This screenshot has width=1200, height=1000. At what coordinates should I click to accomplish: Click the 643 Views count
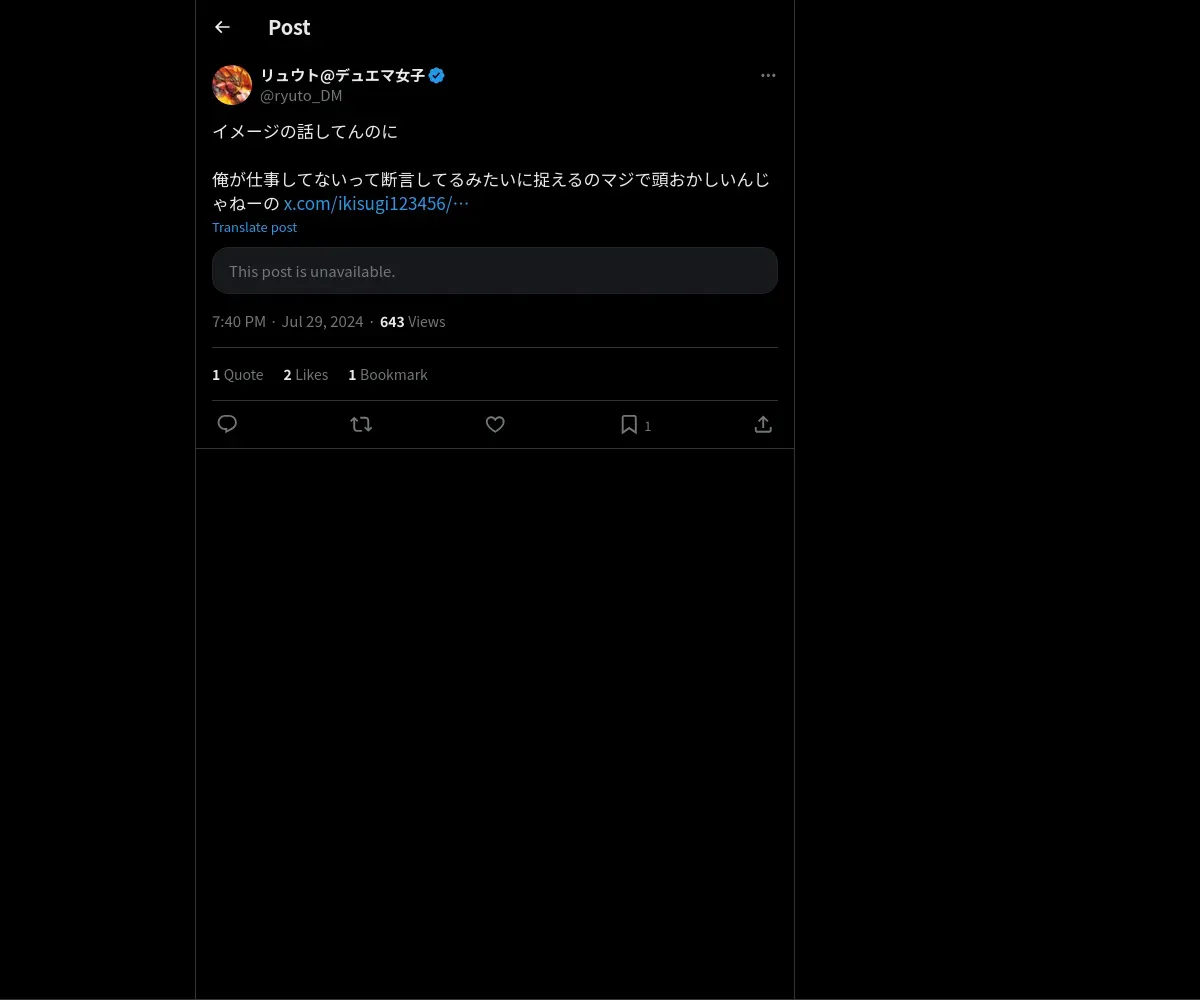pos(413,322)
